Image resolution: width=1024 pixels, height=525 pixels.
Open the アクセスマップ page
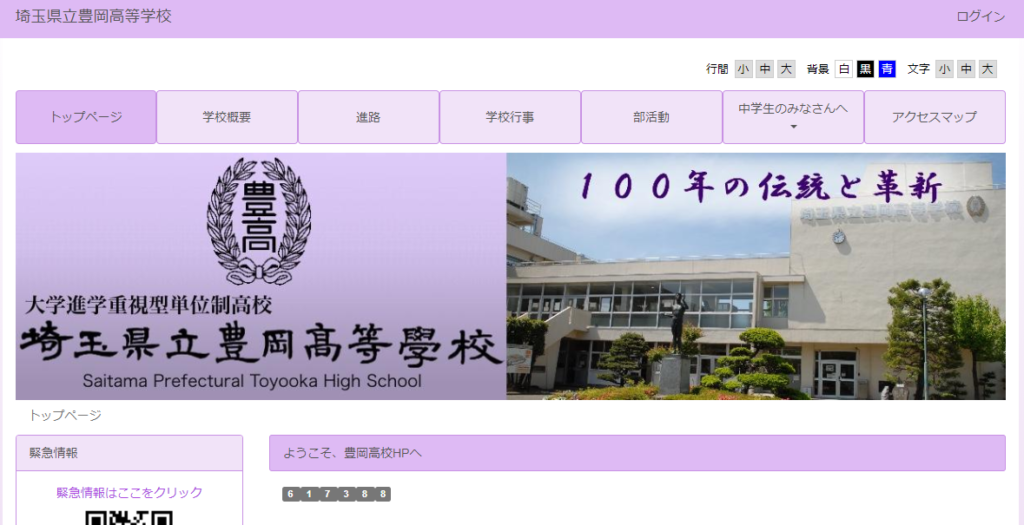click(x=935, y=117)
